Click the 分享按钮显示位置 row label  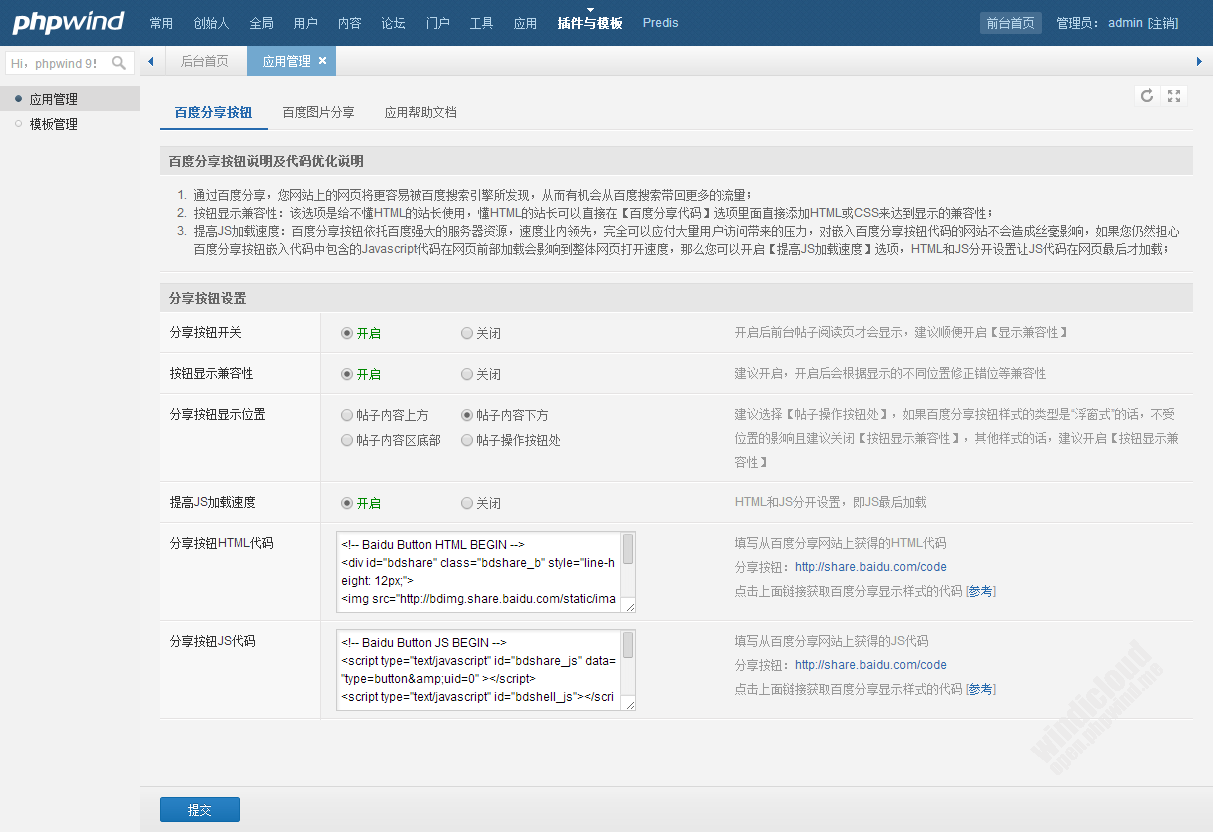point(217,414)
